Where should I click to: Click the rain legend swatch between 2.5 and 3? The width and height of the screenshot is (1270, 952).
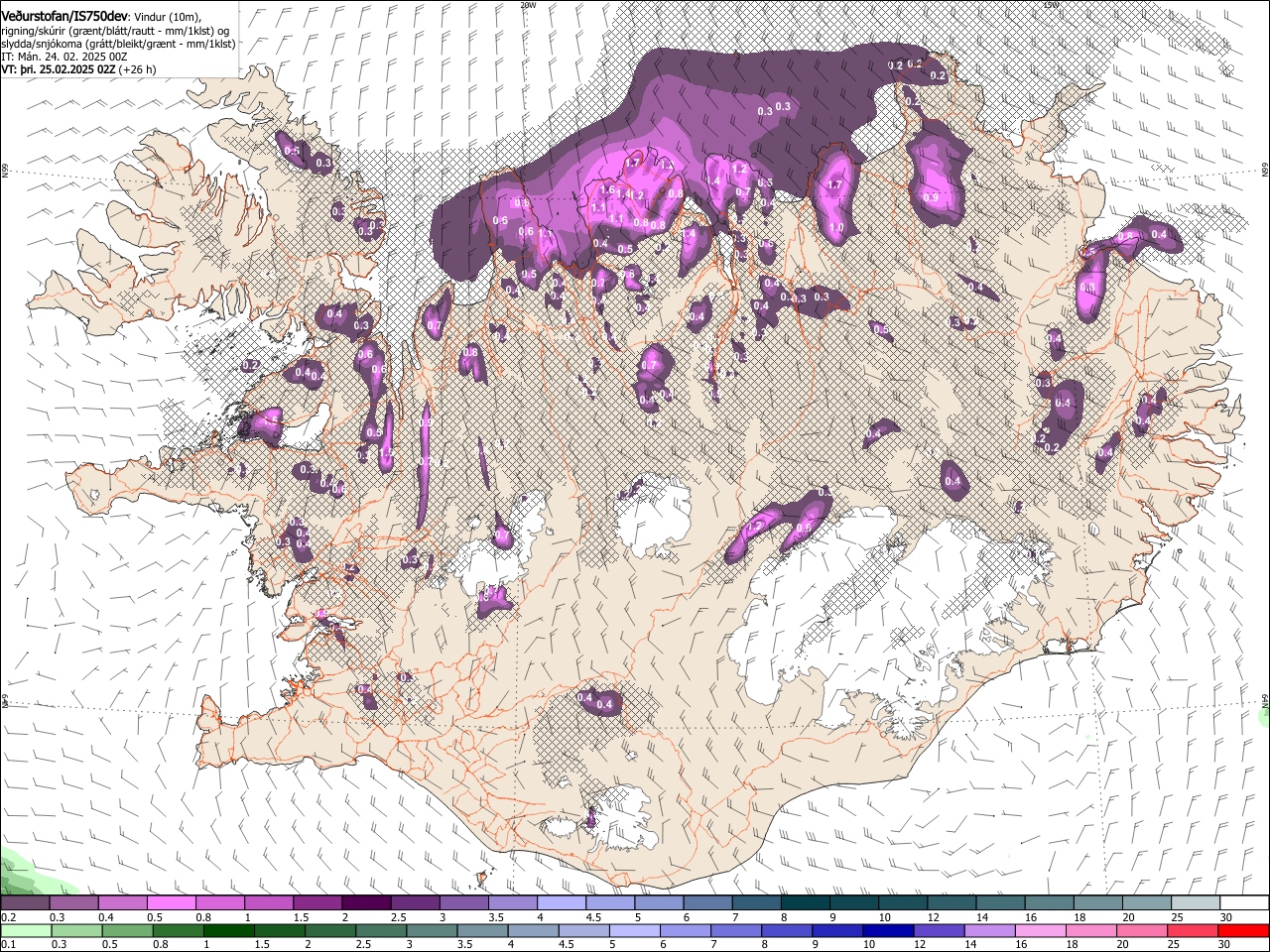coord(381,931)
